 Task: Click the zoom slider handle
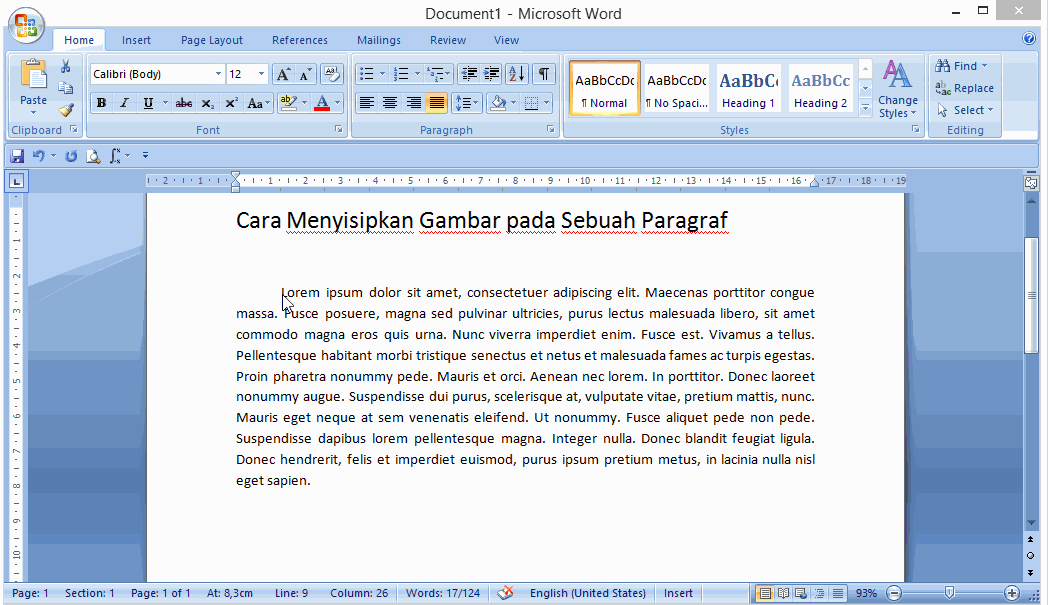point(949,593)
